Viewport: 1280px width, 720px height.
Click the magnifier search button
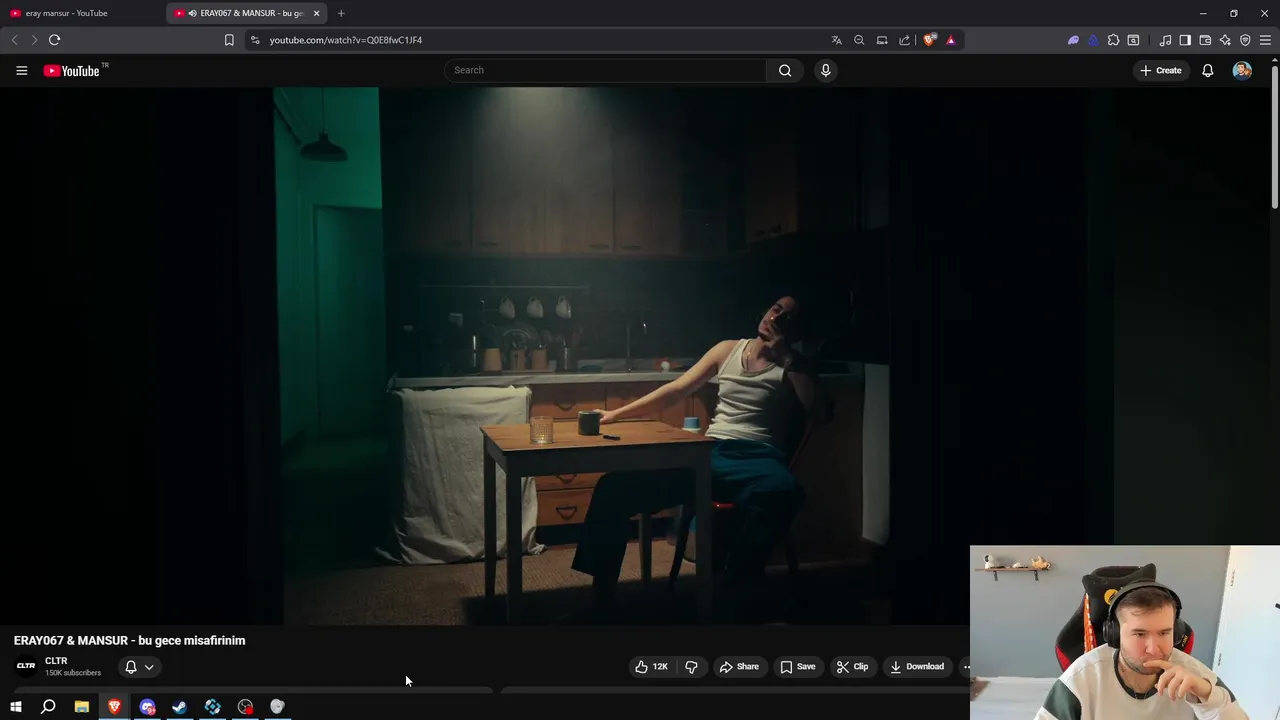pyautogui.click(x=785, y=70)
